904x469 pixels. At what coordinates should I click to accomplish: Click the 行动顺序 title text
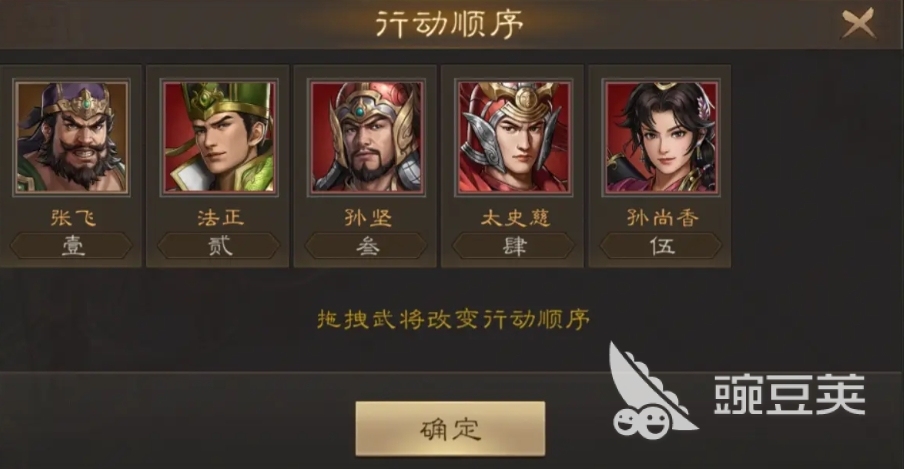click(x=450, y=24)
